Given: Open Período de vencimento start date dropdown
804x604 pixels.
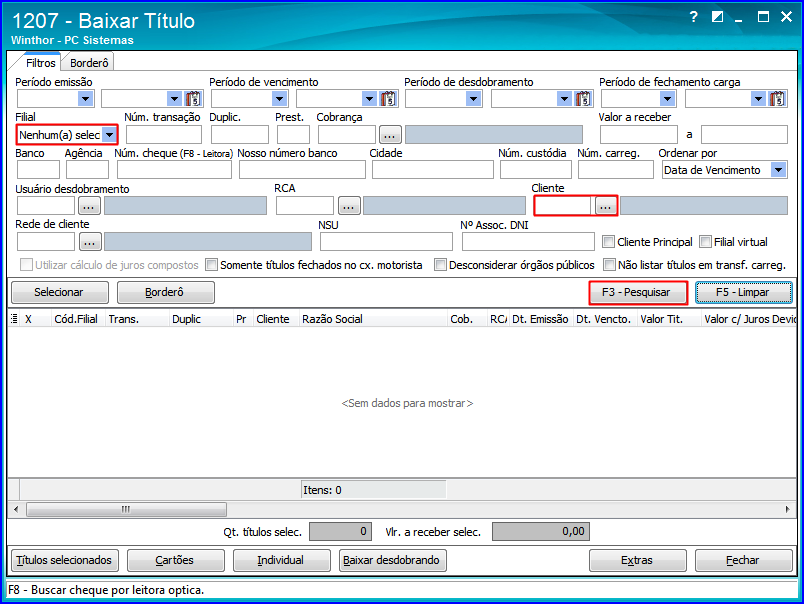Looking at the screenshot, I should (279, 98).
